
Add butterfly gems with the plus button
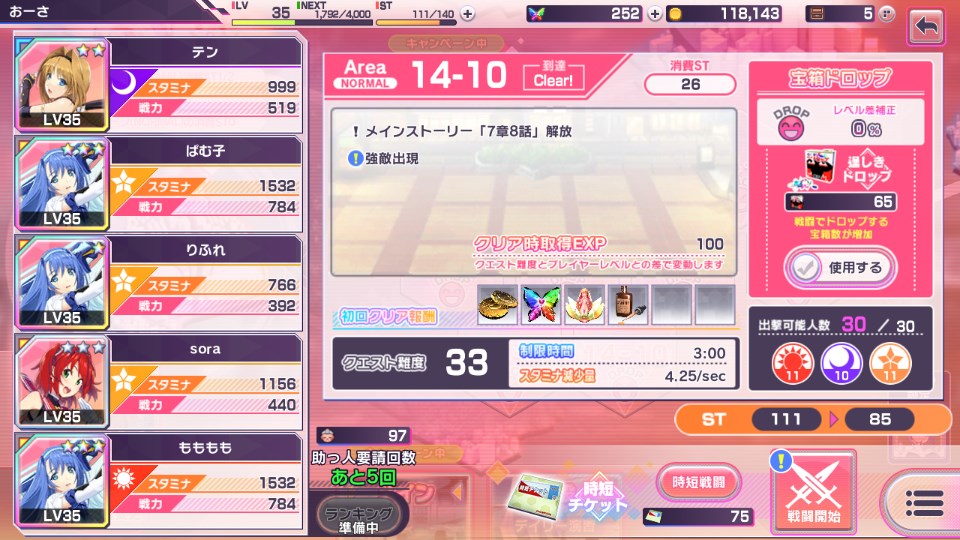[x=654, y=13]
